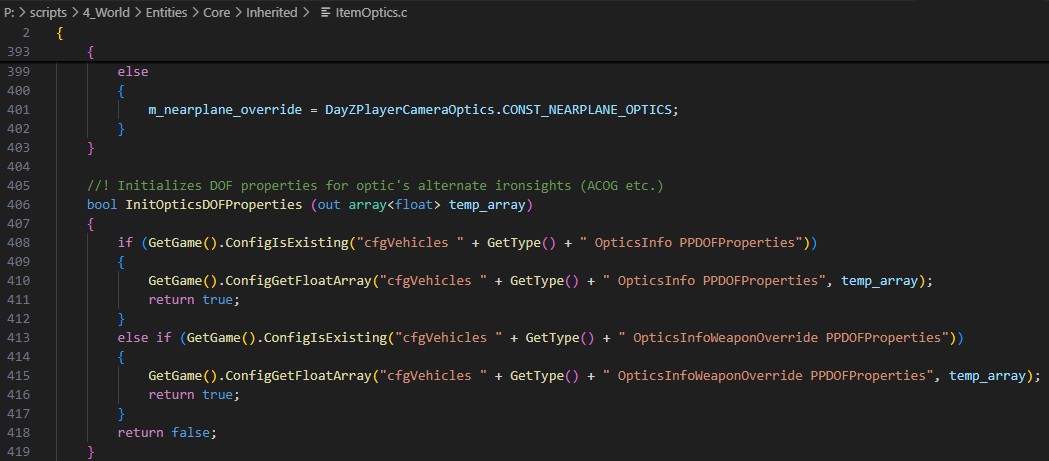The width and height of the screenshot is (1049, 461).
Task: Click the InitOpticsDOFProperties function name
Action: tap(214, 205)
